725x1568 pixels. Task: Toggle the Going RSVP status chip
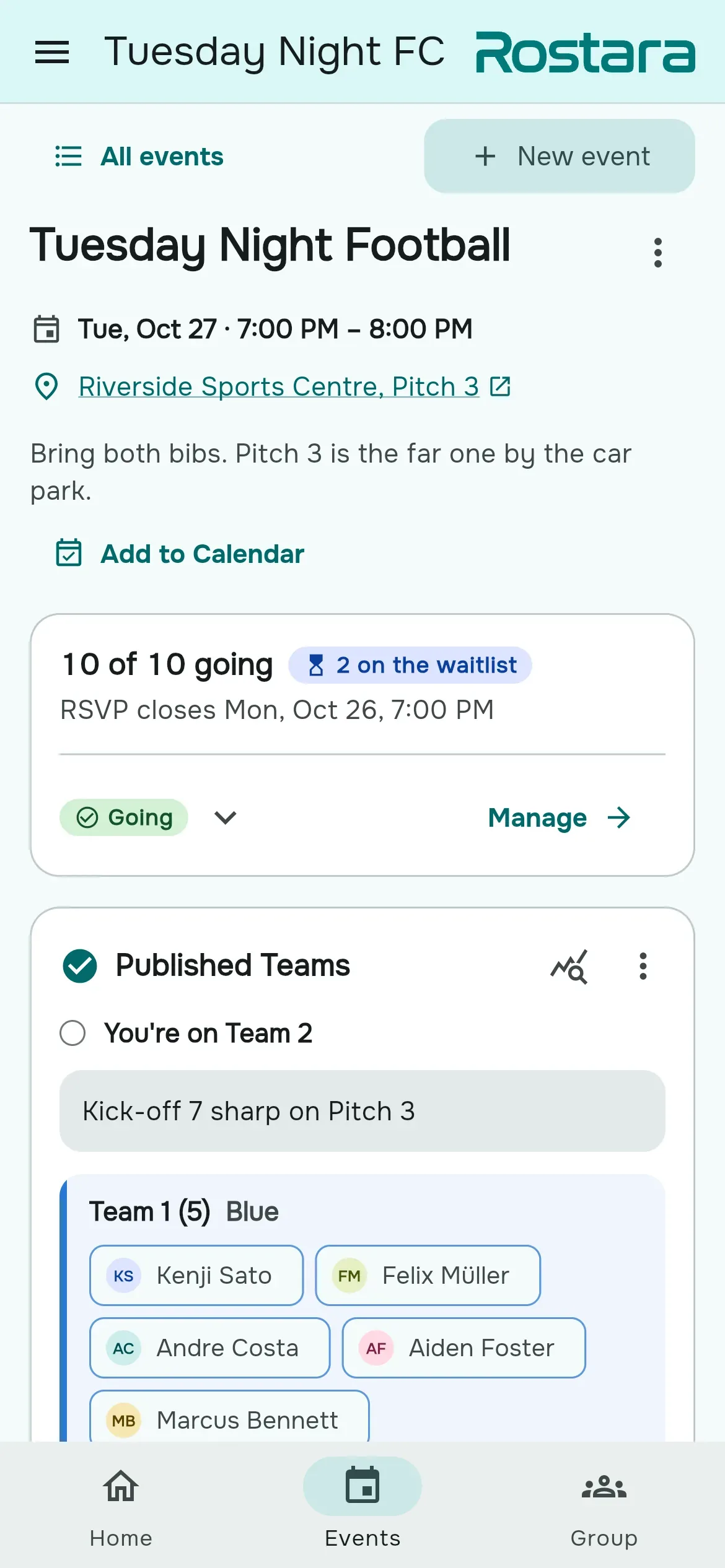coord(124,817)
